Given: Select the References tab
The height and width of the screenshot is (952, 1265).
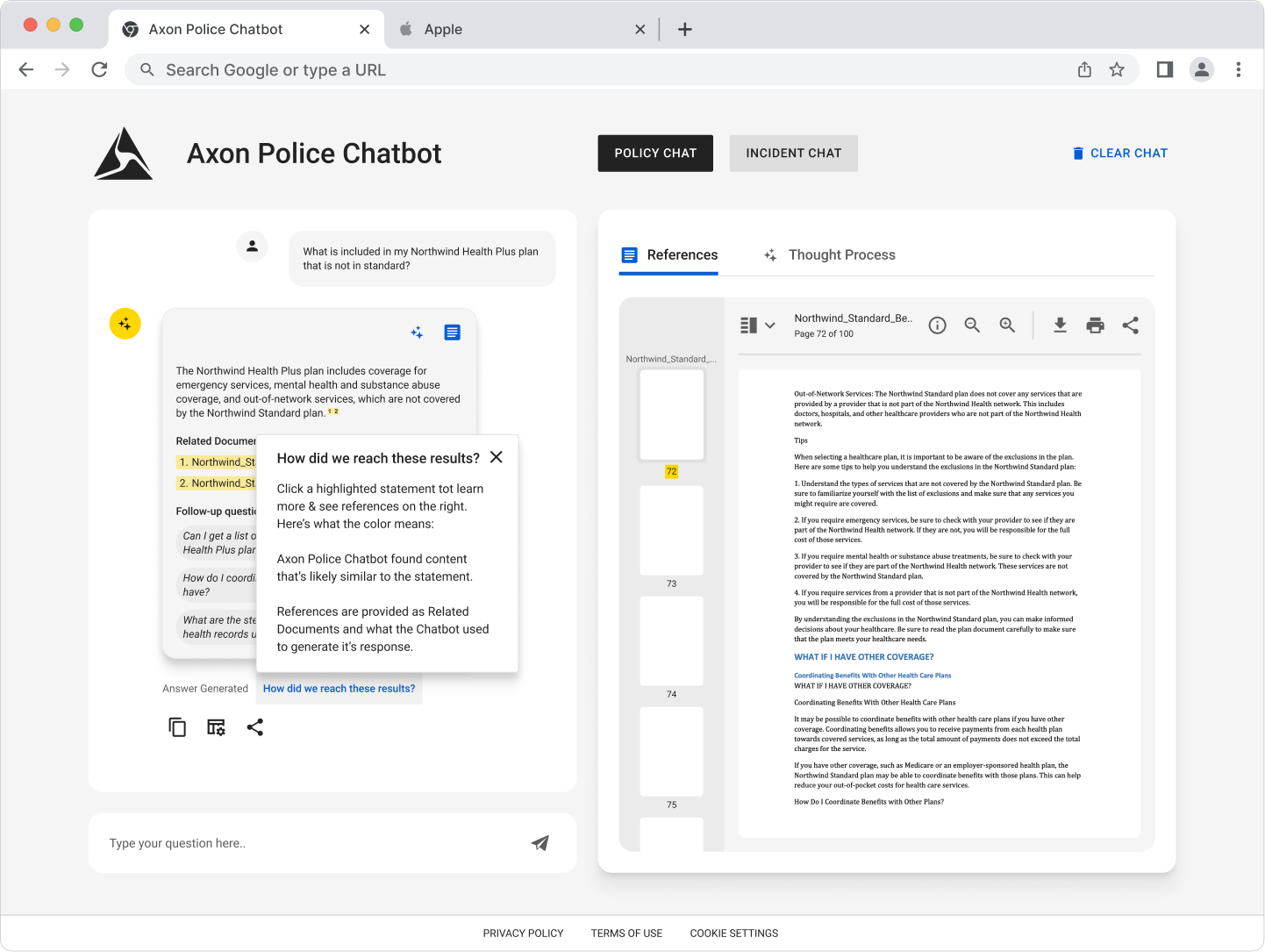Looking at the screenshot, I should [669, 255].
